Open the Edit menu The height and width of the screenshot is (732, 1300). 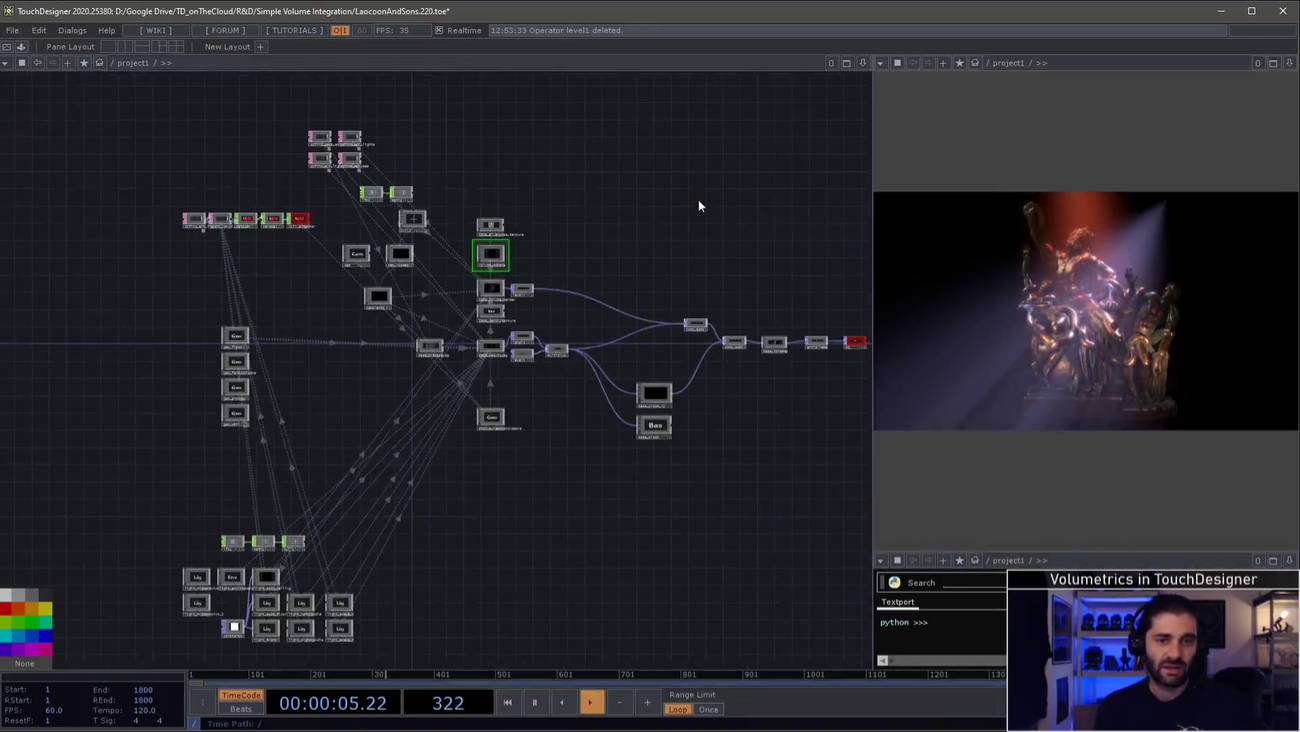(x=39, y=30)
